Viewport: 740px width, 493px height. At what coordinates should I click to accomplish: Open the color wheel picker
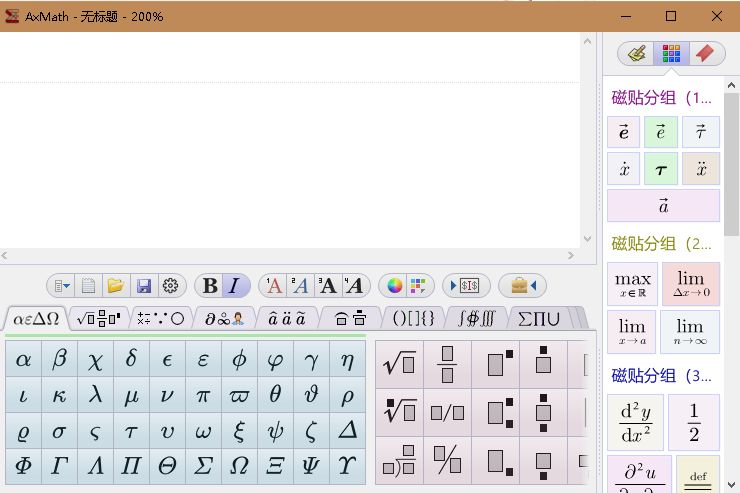tap(394, 285)
